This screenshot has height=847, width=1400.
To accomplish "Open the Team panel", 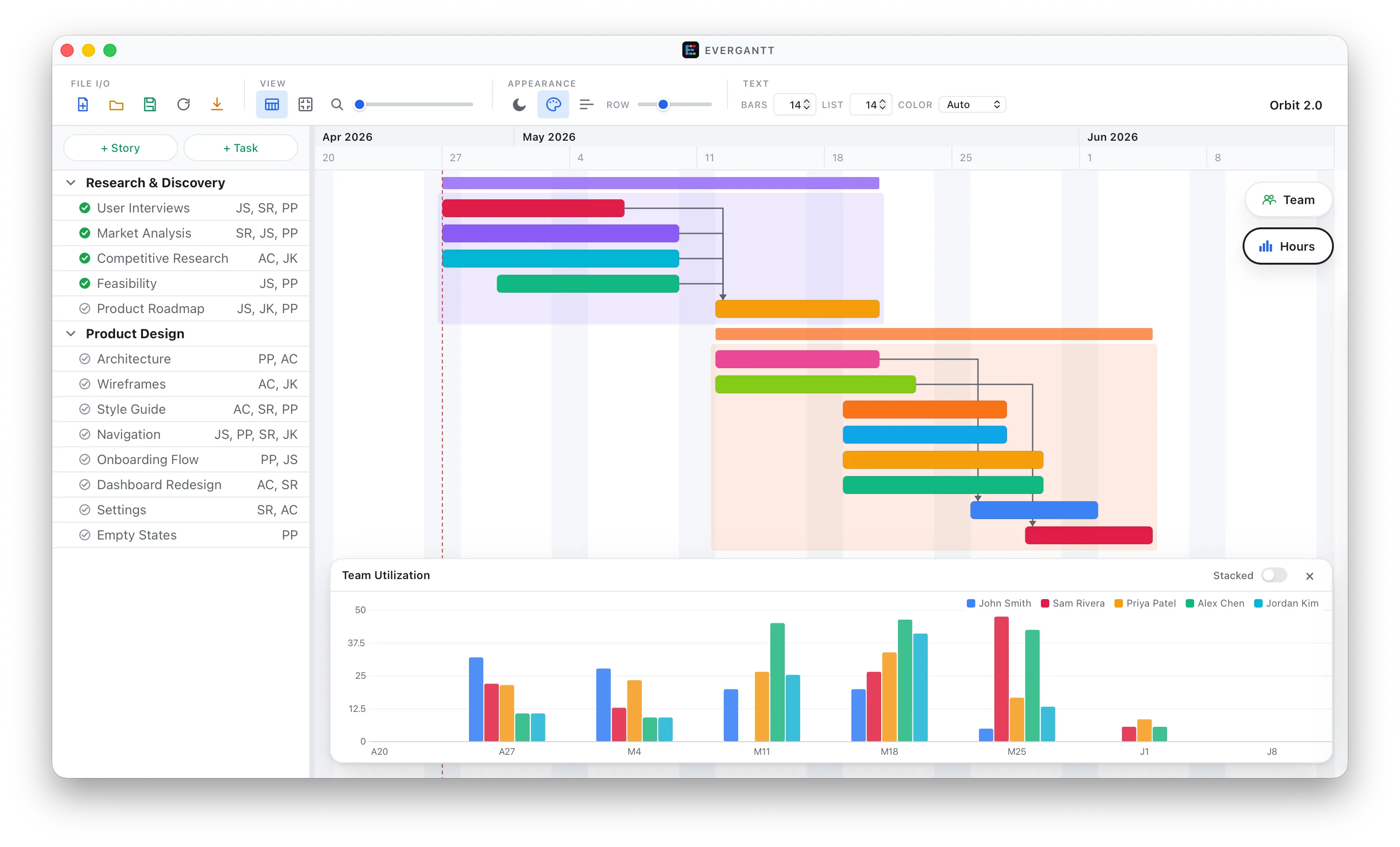I will tap(1288, 200).
